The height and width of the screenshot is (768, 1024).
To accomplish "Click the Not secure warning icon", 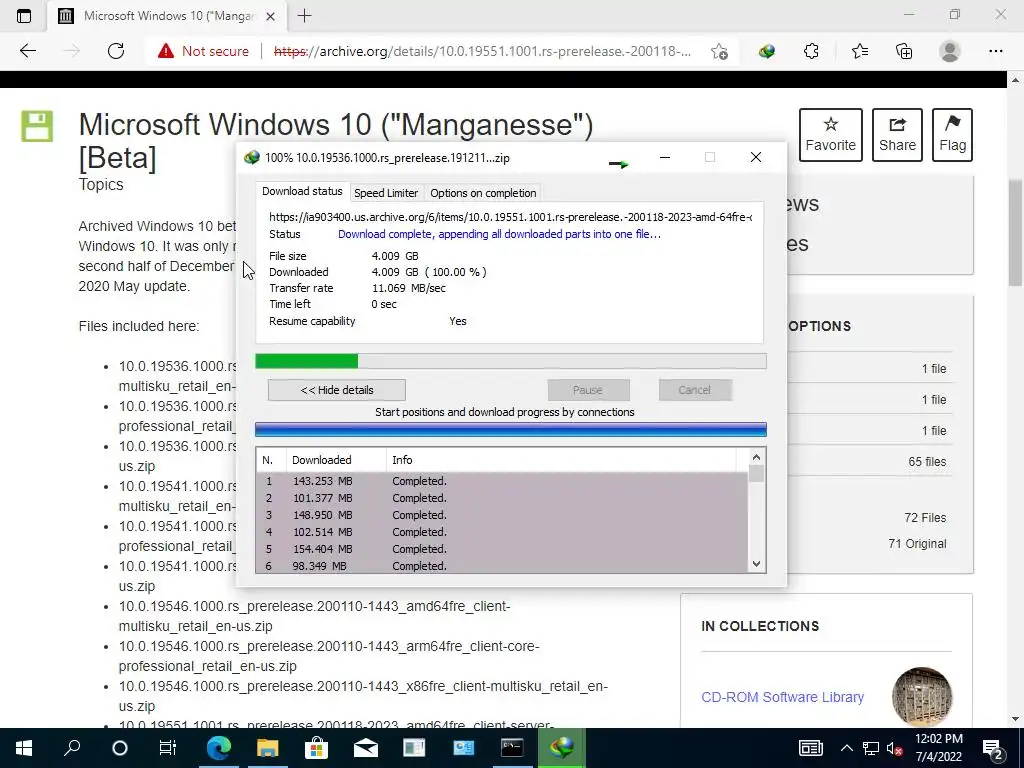I will click(x=166, y=51).
